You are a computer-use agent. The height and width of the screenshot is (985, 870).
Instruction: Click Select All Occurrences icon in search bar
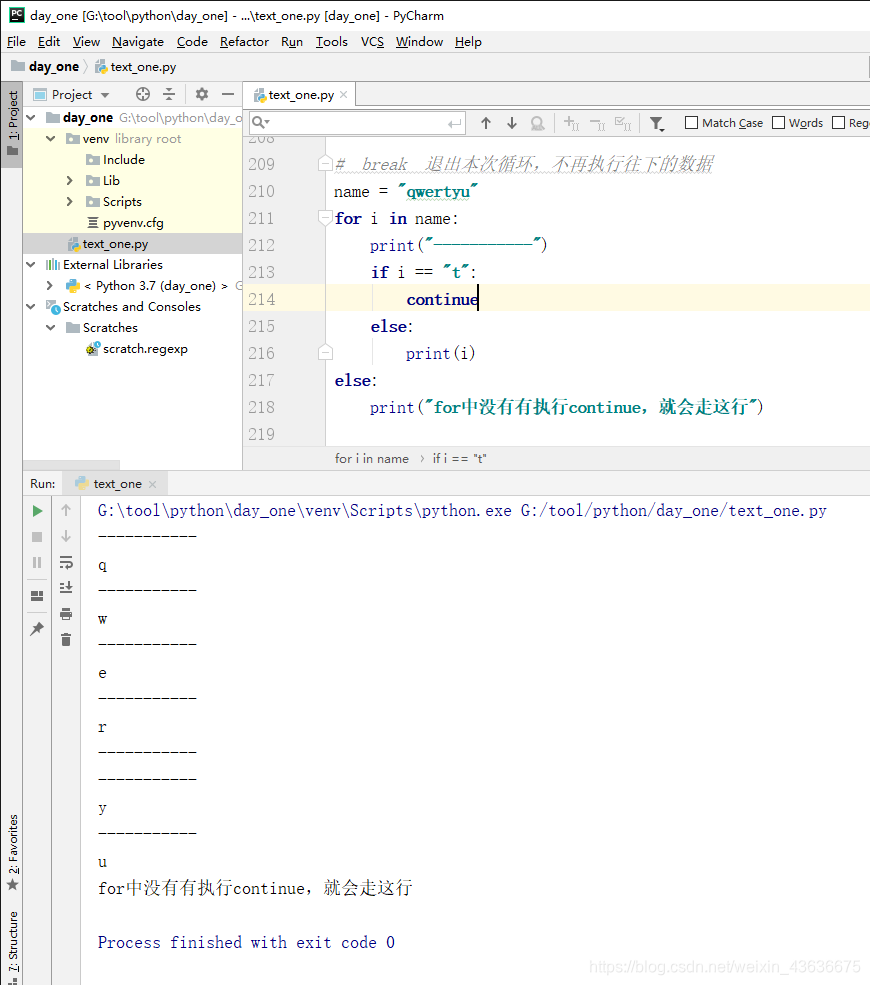[623, 123]
